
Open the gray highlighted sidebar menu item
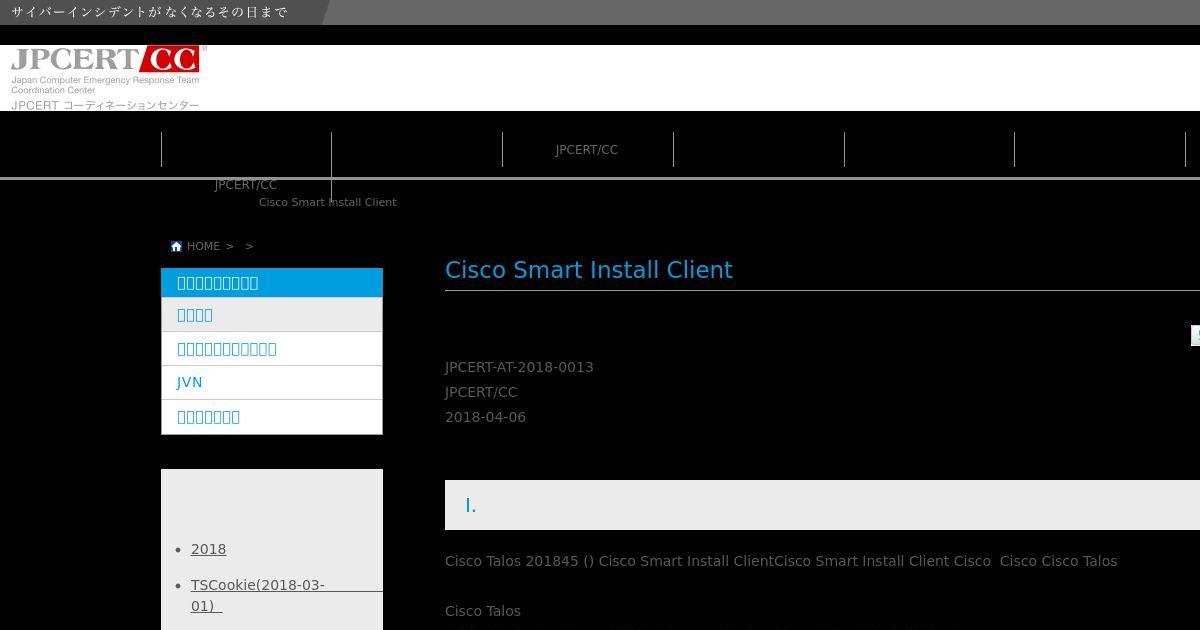(272, 315)
